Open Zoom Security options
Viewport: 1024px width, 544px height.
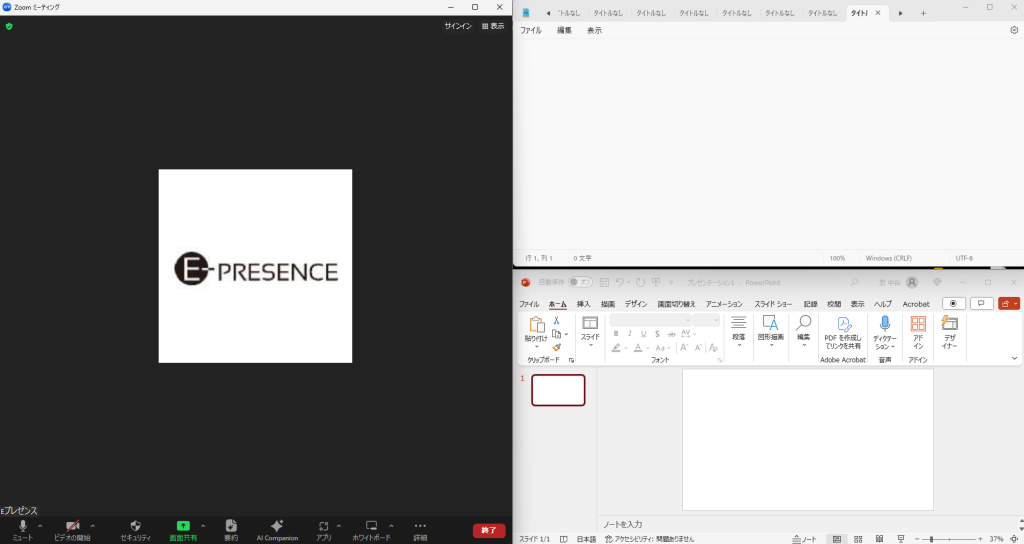pos(135,530)
